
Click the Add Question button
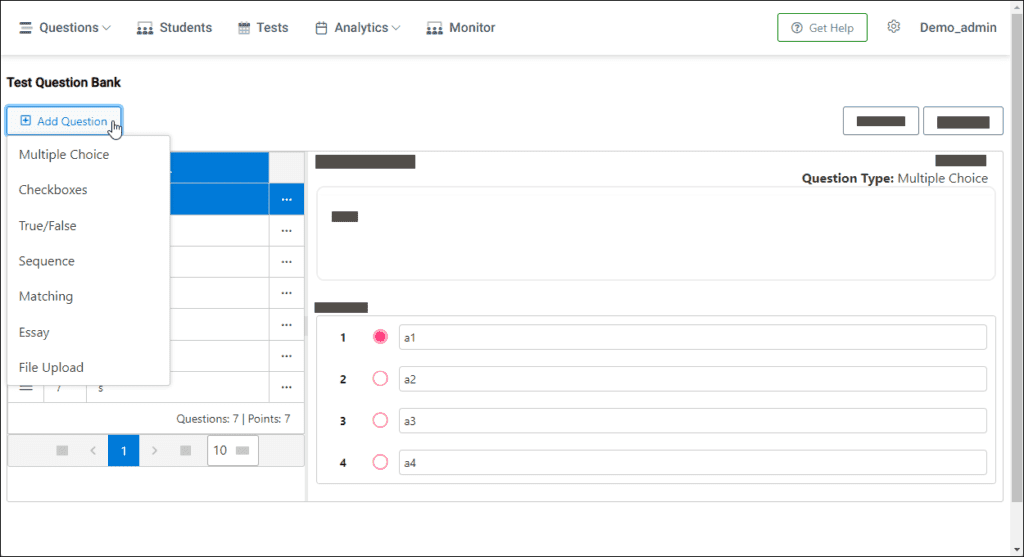click(64, 121)
